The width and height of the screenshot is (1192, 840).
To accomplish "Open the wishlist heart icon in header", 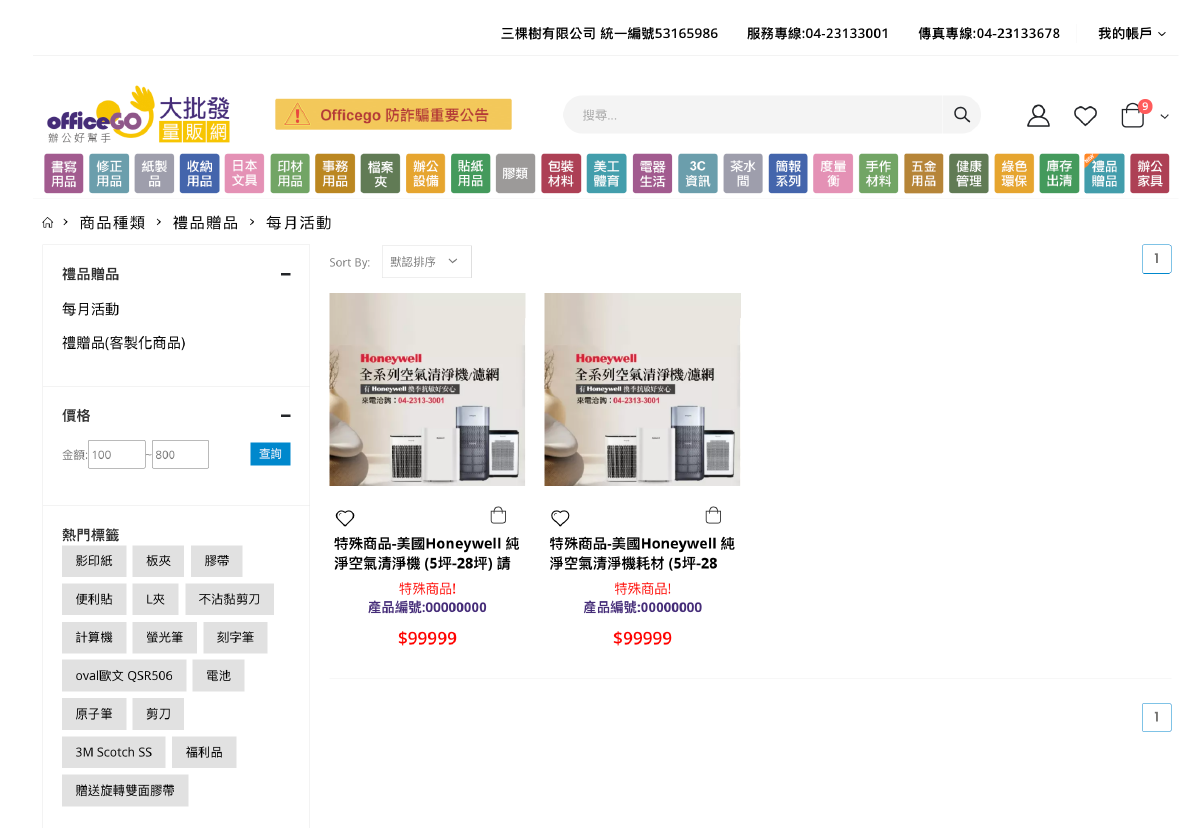I will (x=1085, y=116).
